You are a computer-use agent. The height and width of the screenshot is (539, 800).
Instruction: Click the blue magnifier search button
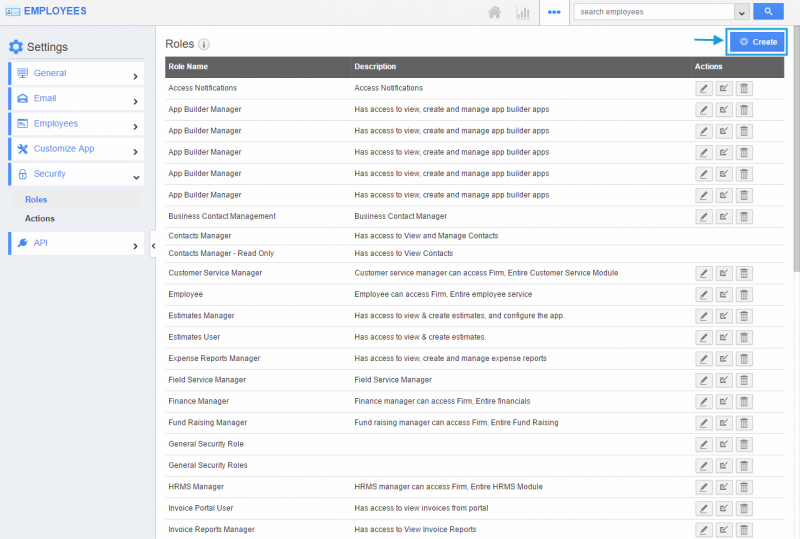pyautogui.click(x=768, y=12)
